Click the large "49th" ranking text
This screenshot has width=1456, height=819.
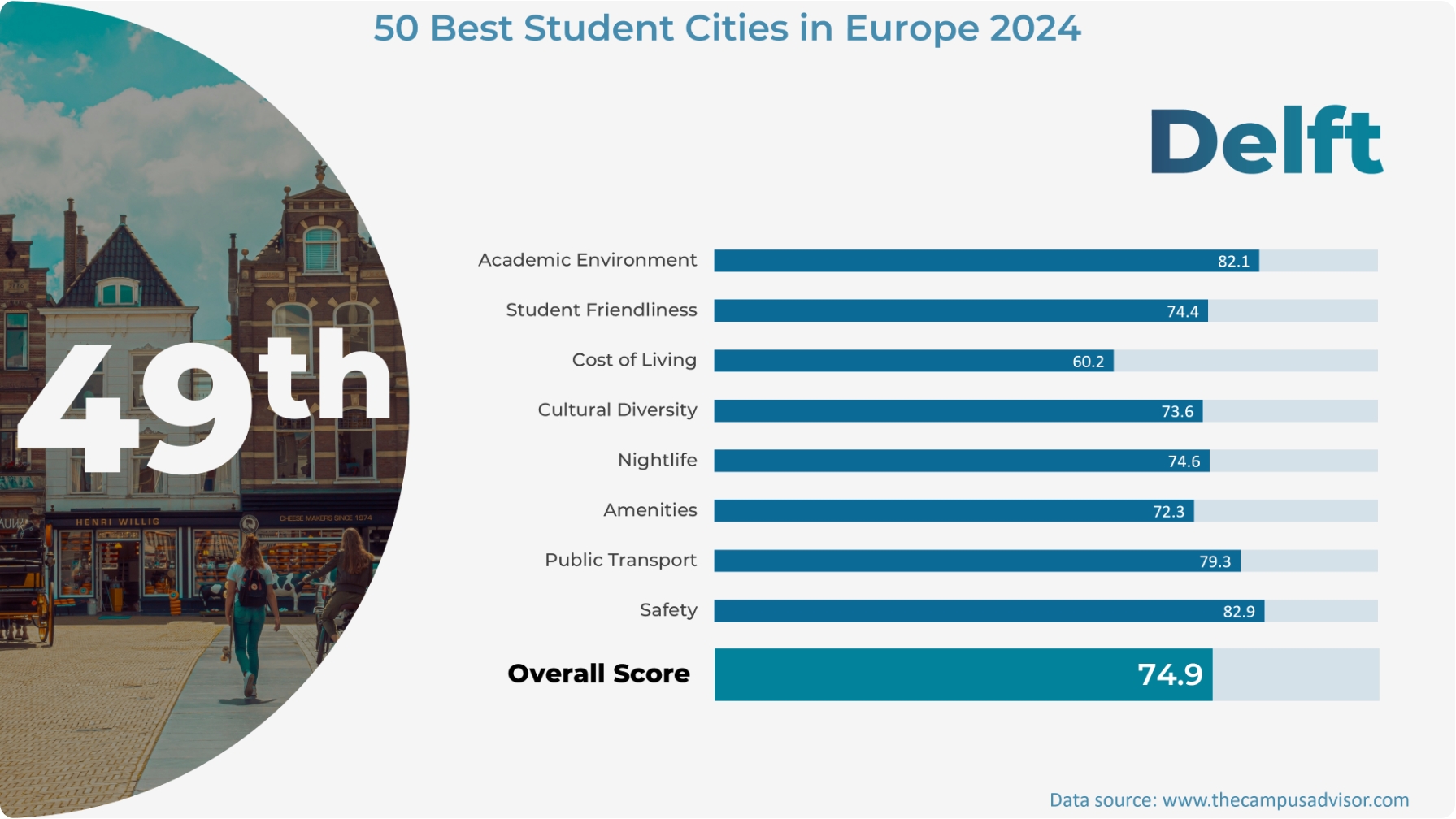click(203, 402)
